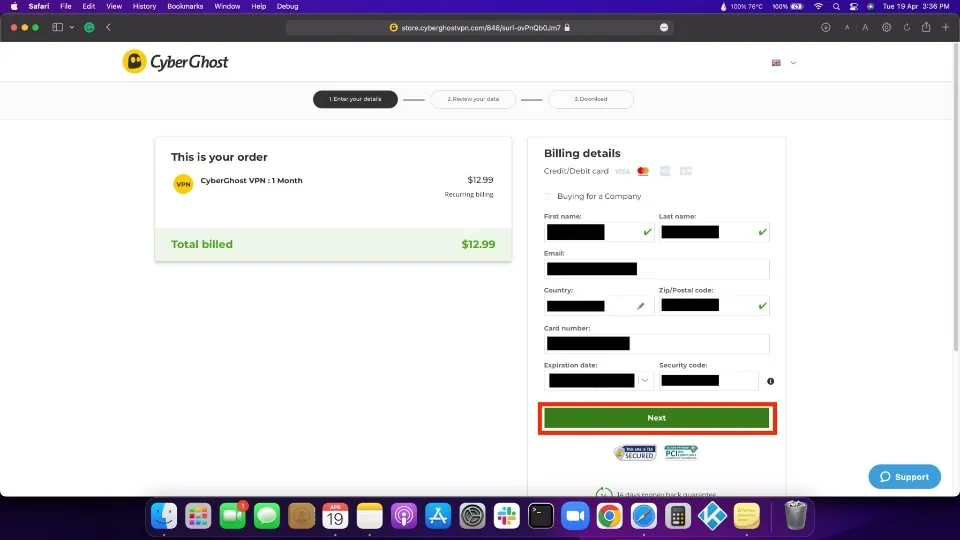Expand the Expiration date dropdown
This screenshot has width=960, height=540.
coord(645,381)
